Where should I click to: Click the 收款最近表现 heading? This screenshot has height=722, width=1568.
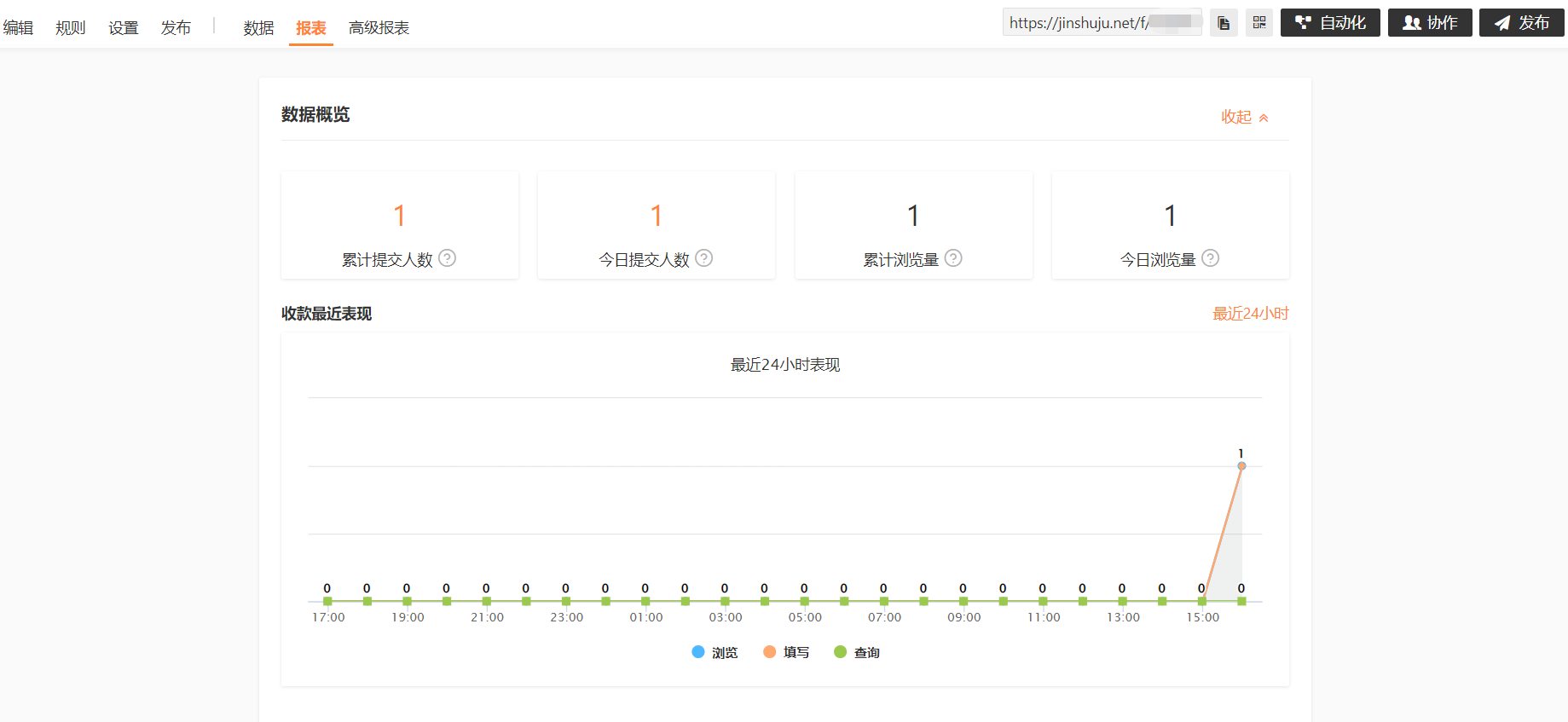pyautogui.click(x=327, y=314)
